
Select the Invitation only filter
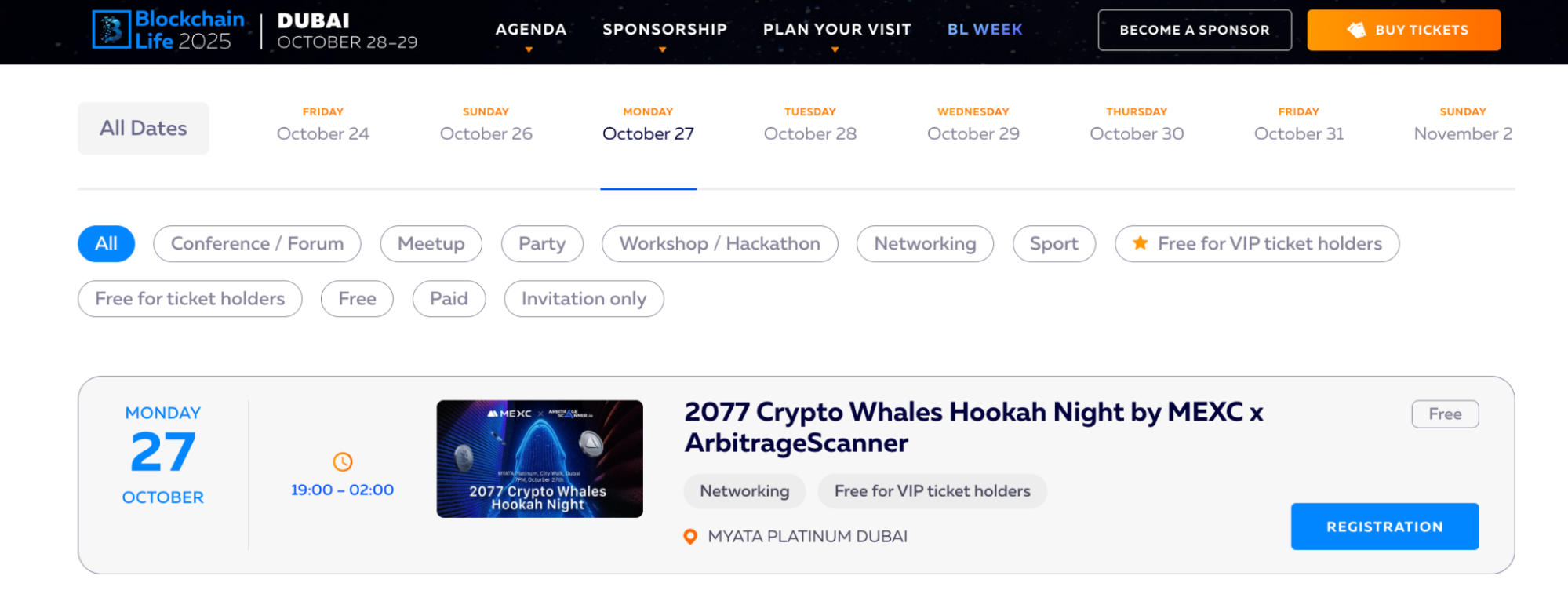(584, 298)
